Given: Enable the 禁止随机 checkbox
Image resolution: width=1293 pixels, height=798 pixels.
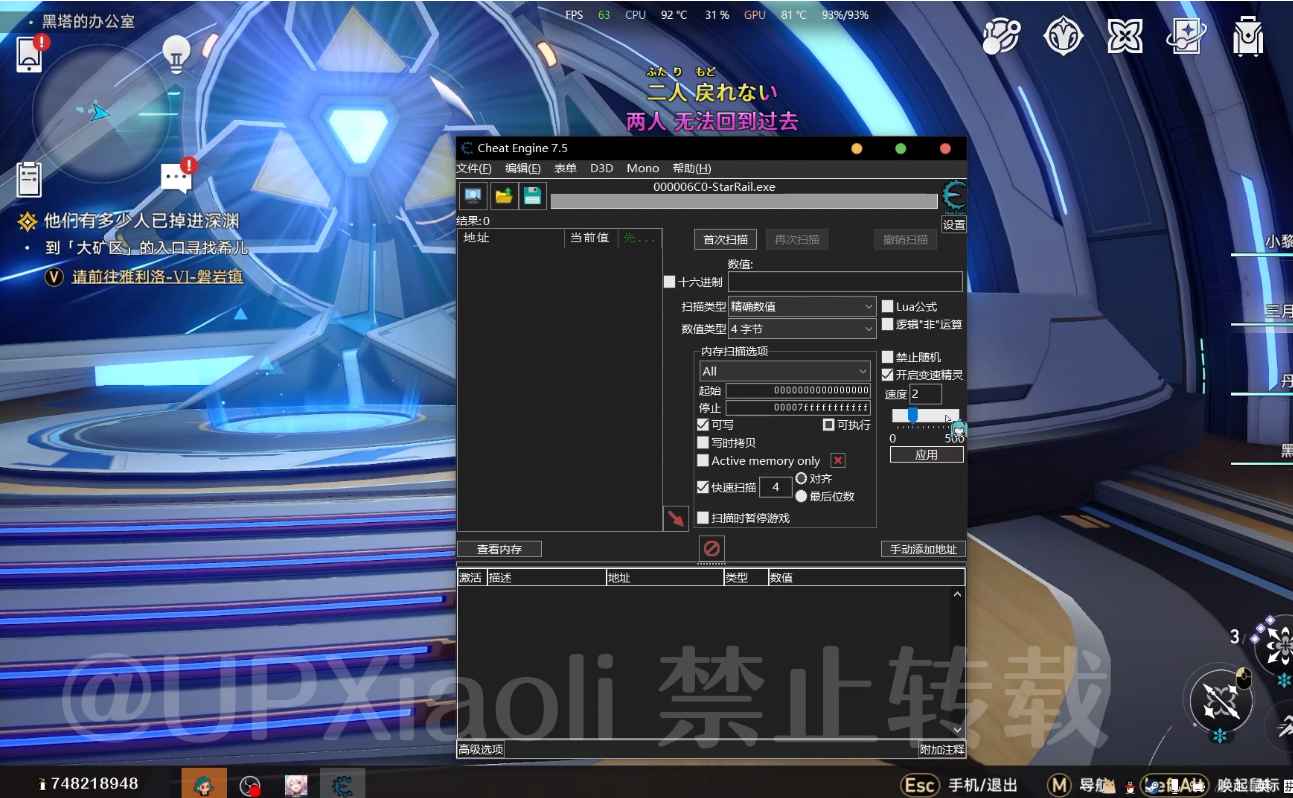Looking at the screenshot, I should click(887, 357).
